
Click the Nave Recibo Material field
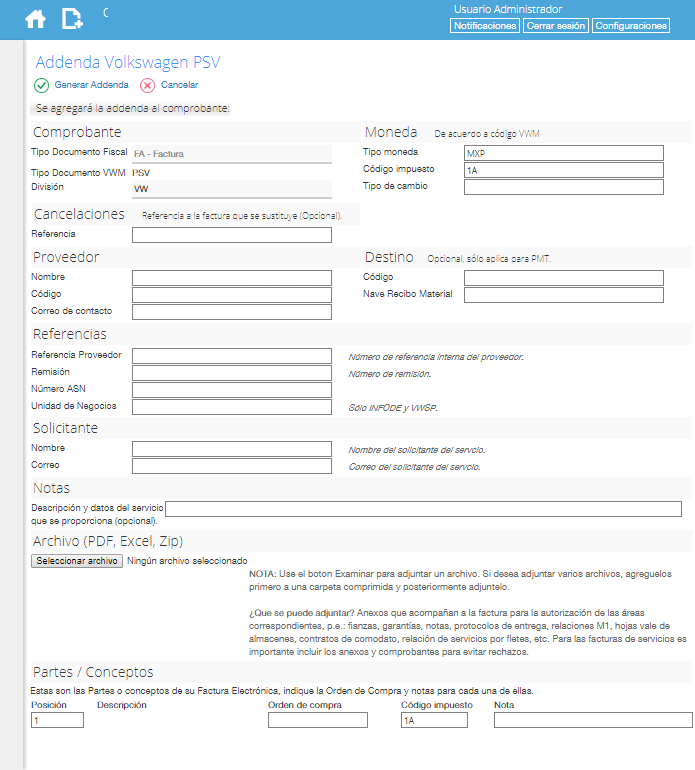[x=564, y=295]
